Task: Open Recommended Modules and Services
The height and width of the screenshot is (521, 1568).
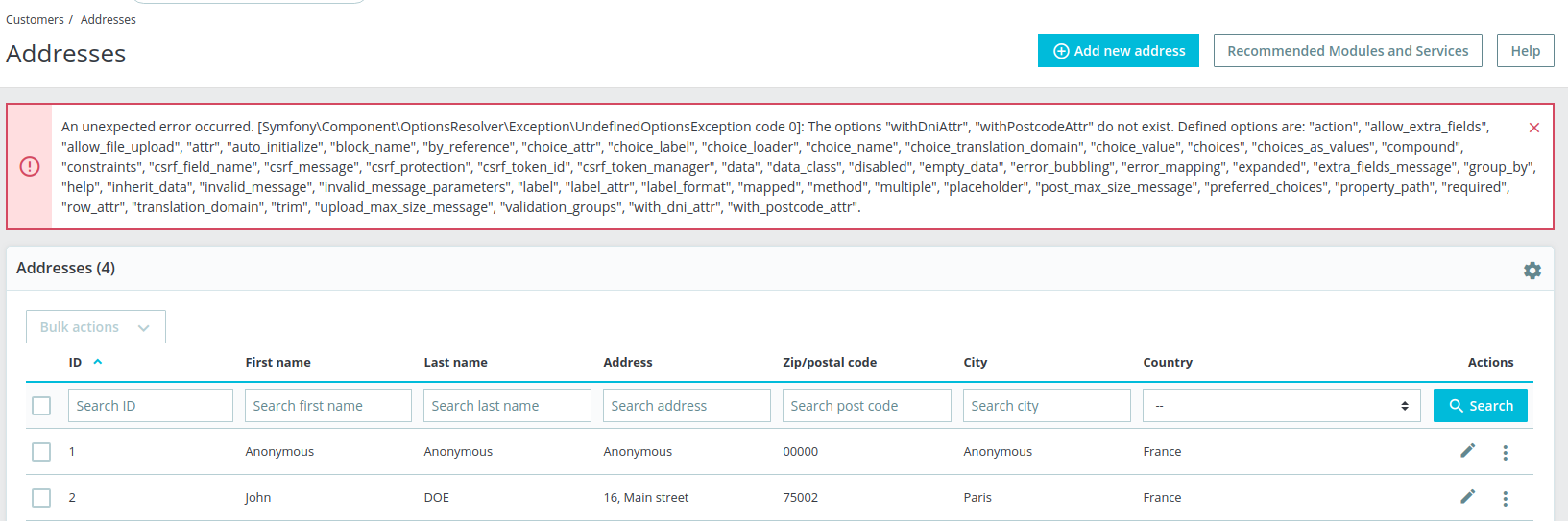Action: pyautogui.click(x=1348, y=51)
